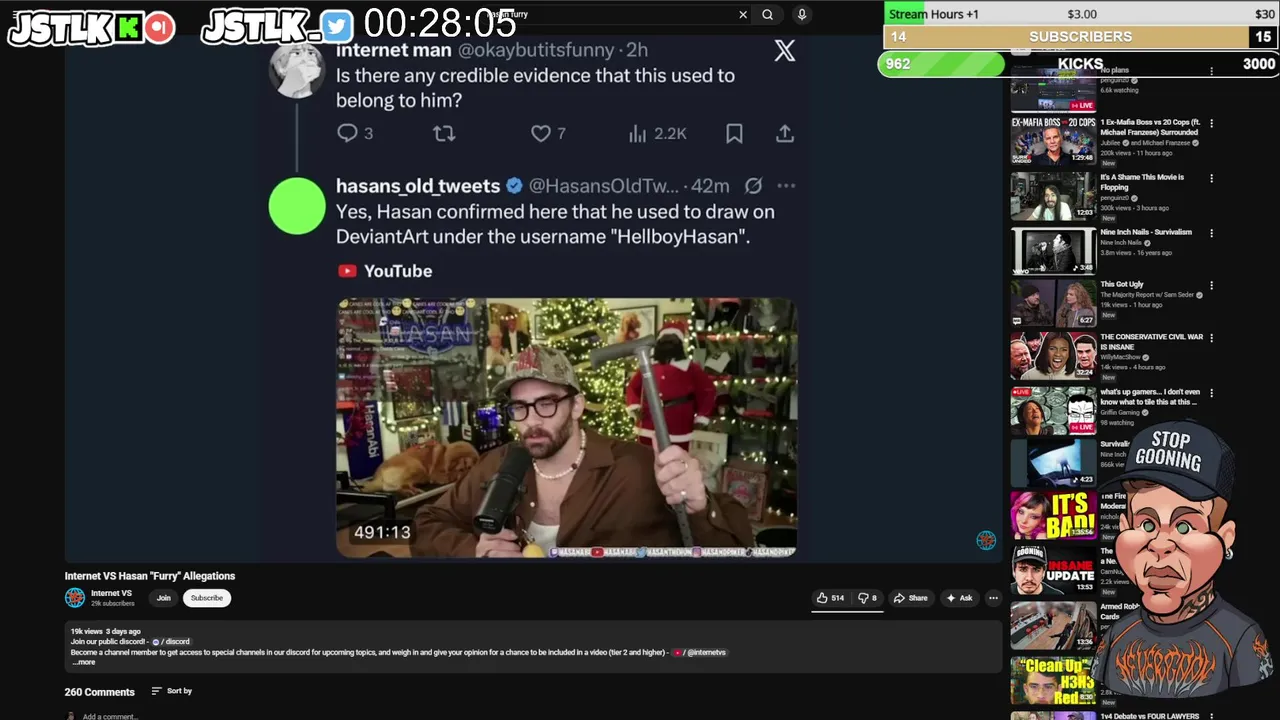Toggle the heart like on the tweet
This screenshot has height=720, width=1280.
(541, 133)
